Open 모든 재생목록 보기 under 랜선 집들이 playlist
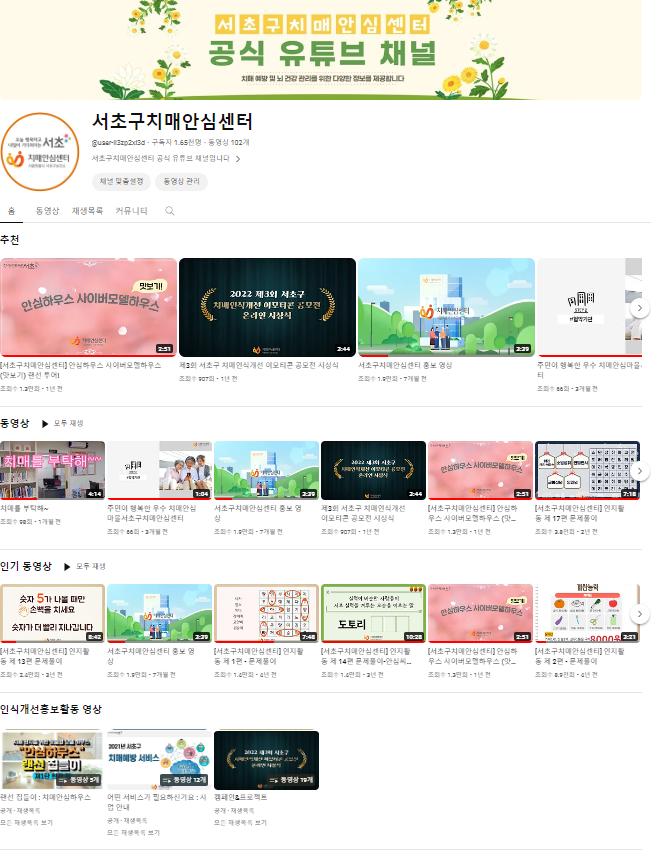Screen dimensions: 651x852 (x=27, y=823)
